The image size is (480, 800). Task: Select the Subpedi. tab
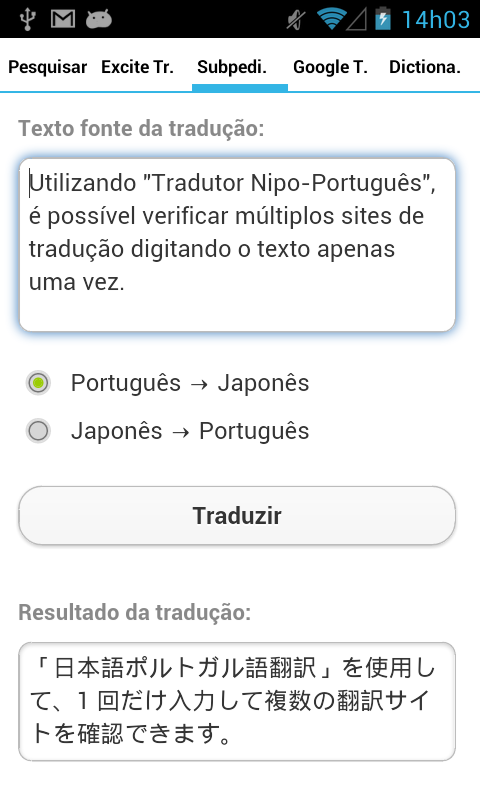(x=232, y=67)
